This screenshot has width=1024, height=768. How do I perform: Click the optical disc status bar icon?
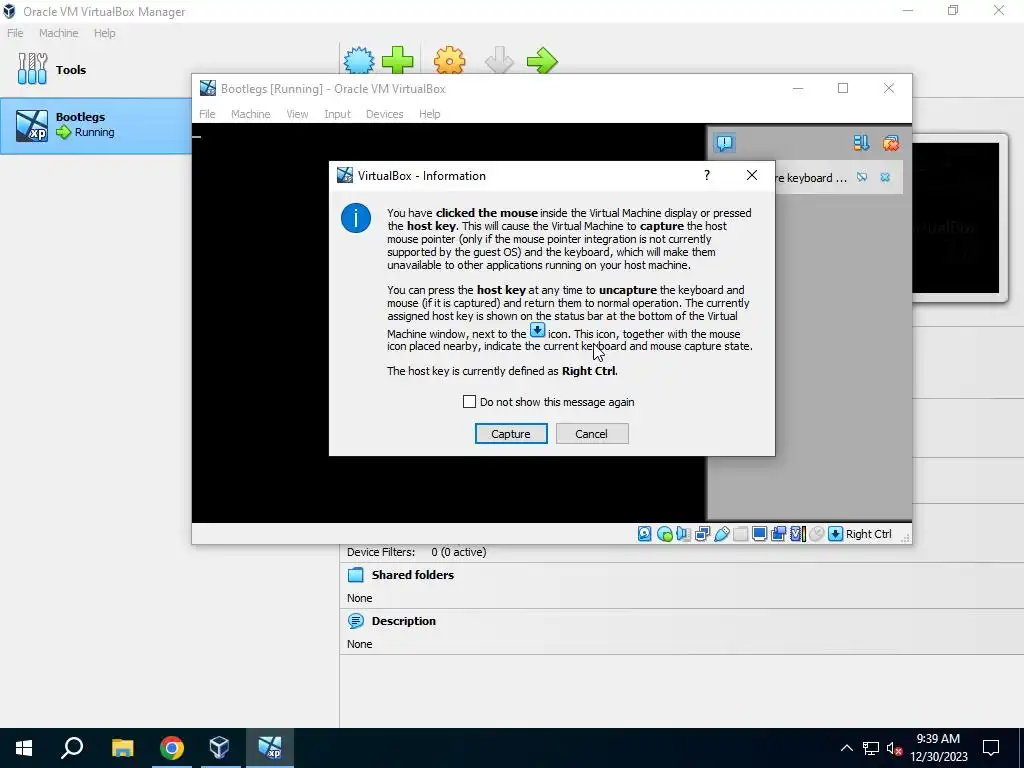click(x=664, y=534)
